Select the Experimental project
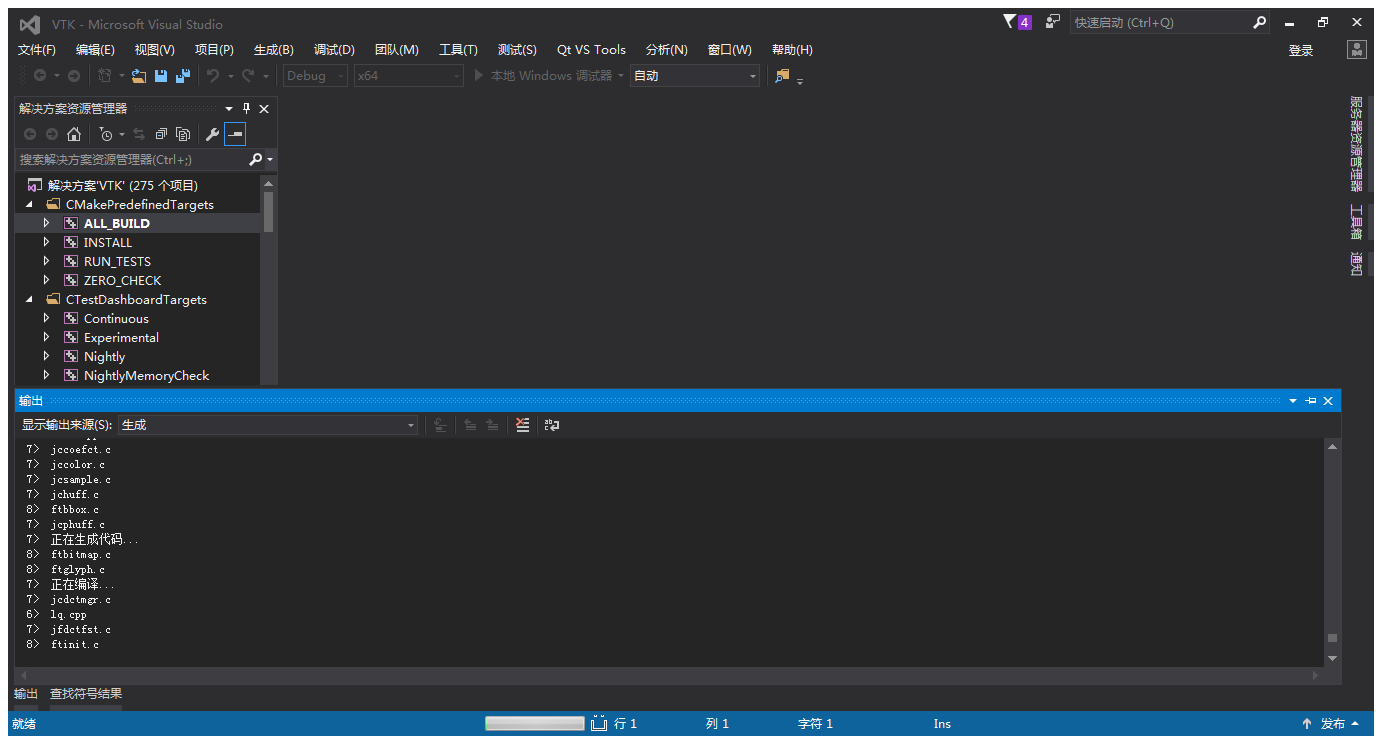The image size is (1382, 744). pos(121,337)
